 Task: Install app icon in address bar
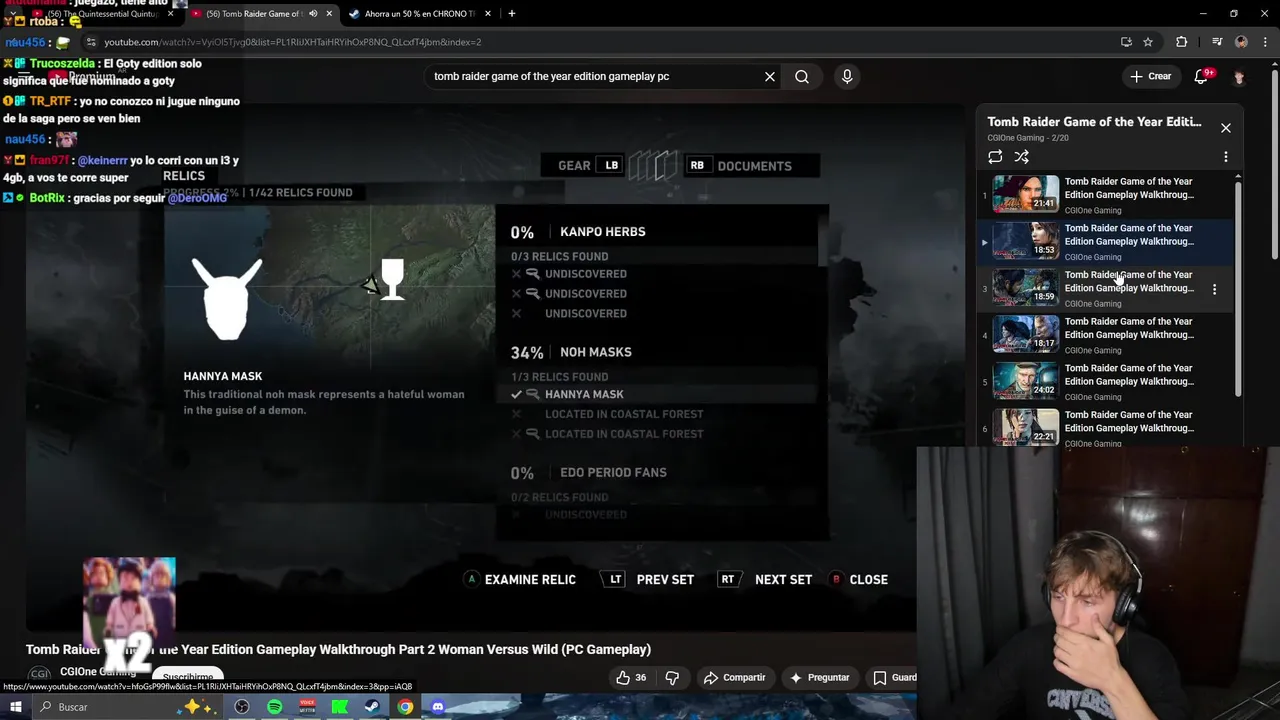click(1126, 42)
